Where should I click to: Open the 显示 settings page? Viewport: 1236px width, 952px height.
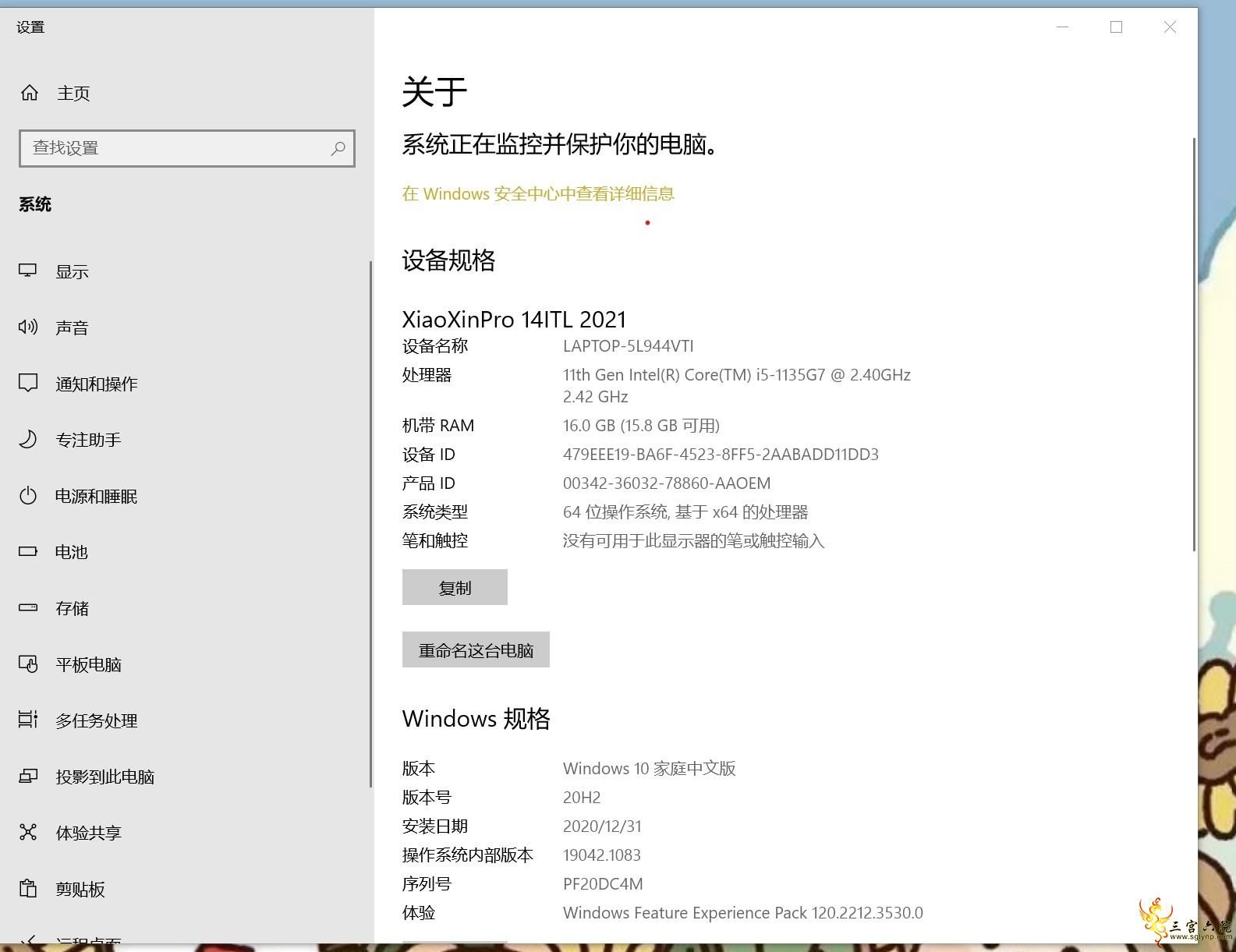pos(186,271)
